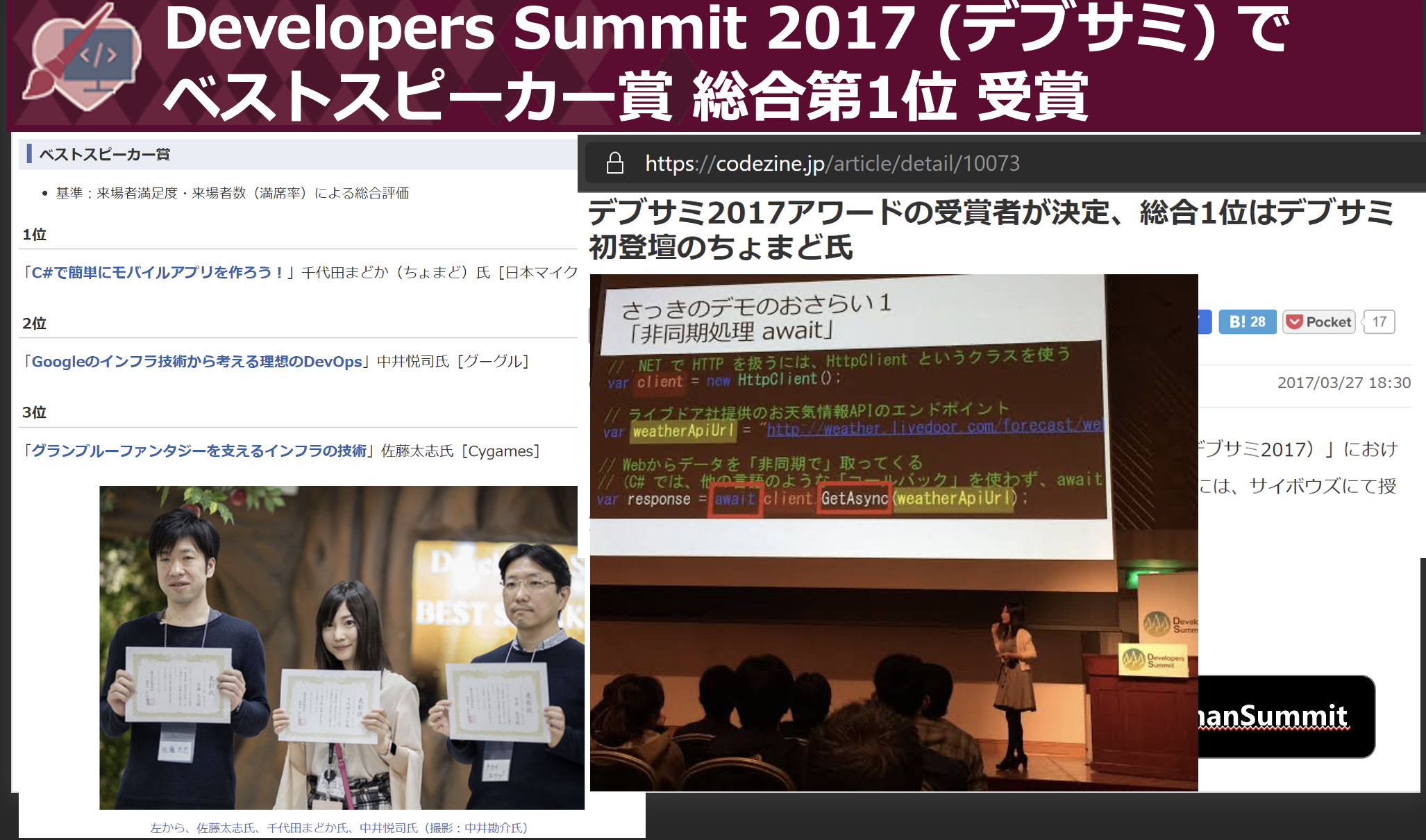Save article with the Pocket button

point(1318,322)
